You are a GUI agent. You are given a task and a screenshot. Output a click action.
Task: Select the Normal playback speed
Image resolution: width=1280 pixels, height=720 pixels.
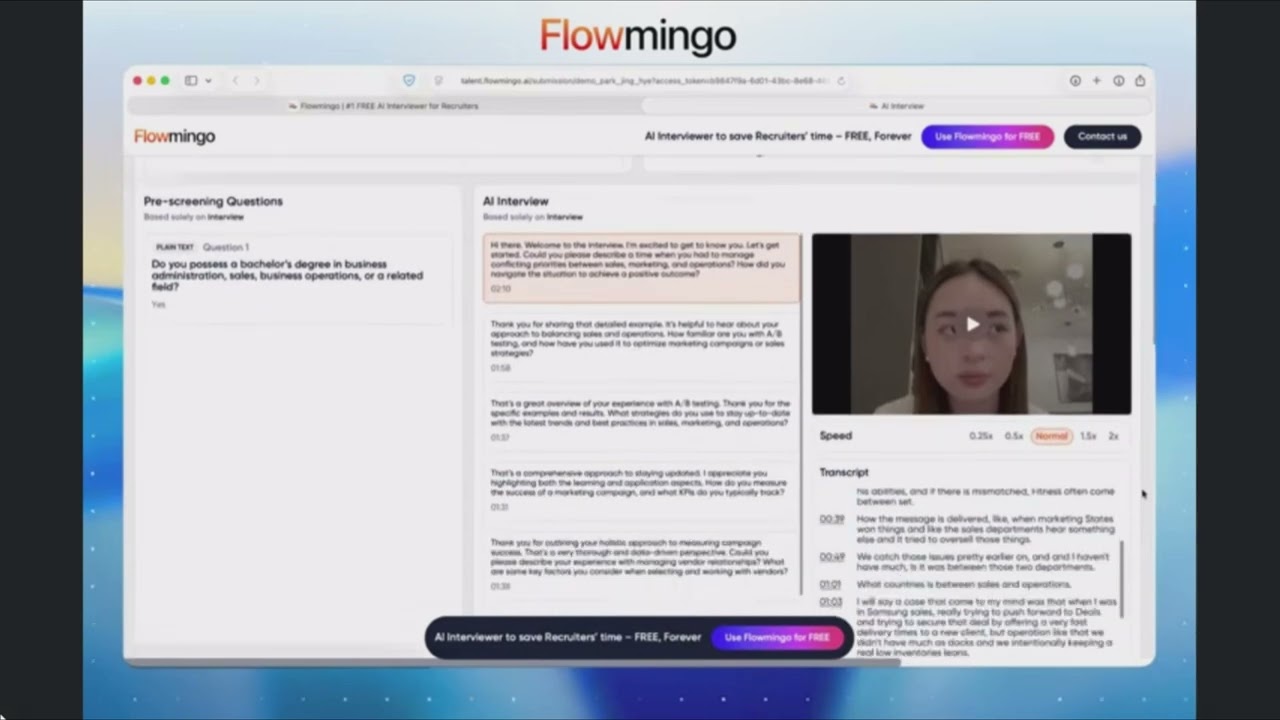pos(1051,436)
